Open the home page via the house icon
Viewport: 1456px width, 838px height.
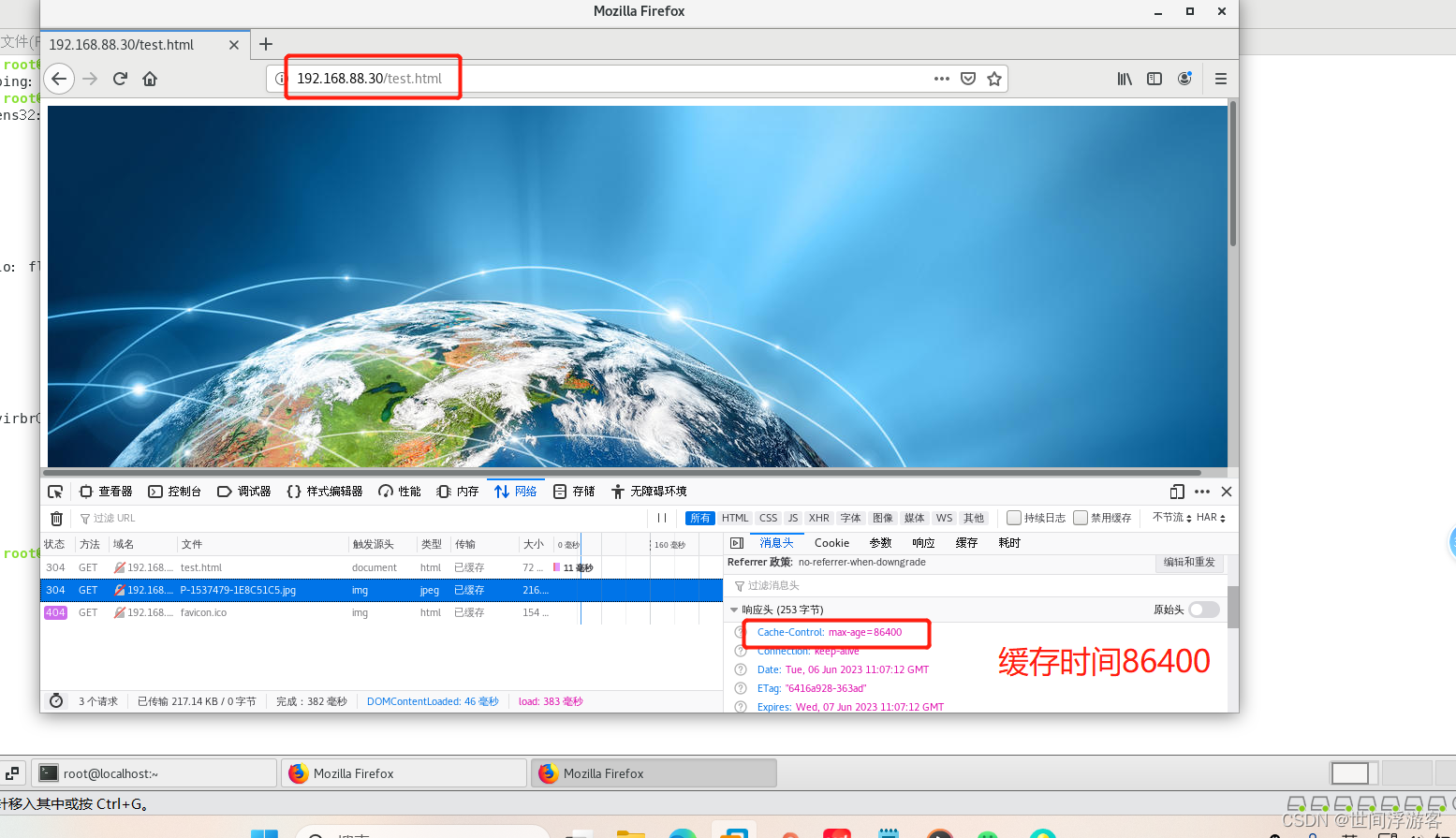pos(150,79)
